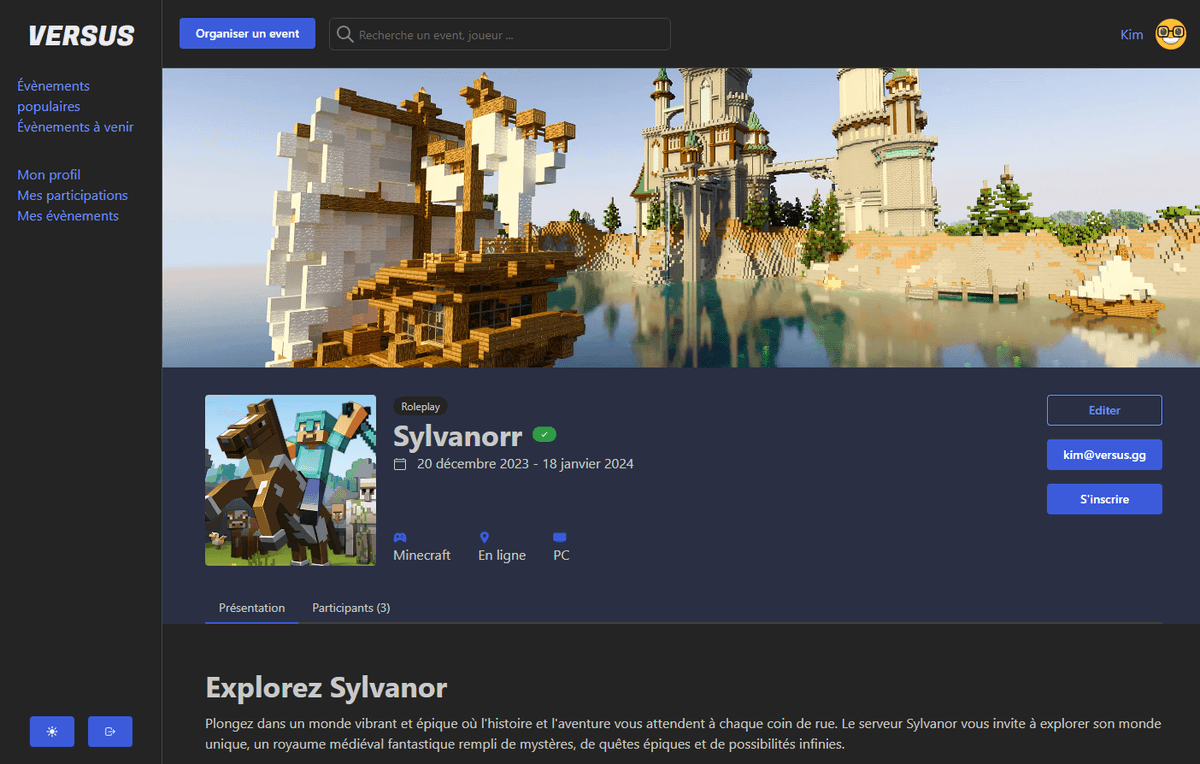The image size is (1200, 764).
Task: Click the Organiser un event button
Action: point(247,34)
